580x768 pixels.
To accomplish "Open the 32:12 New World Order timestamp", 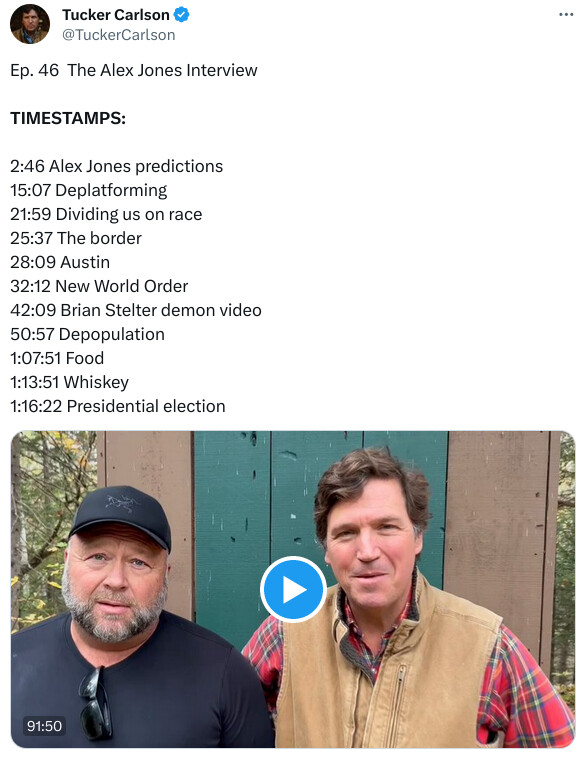I will coord(99,287).
